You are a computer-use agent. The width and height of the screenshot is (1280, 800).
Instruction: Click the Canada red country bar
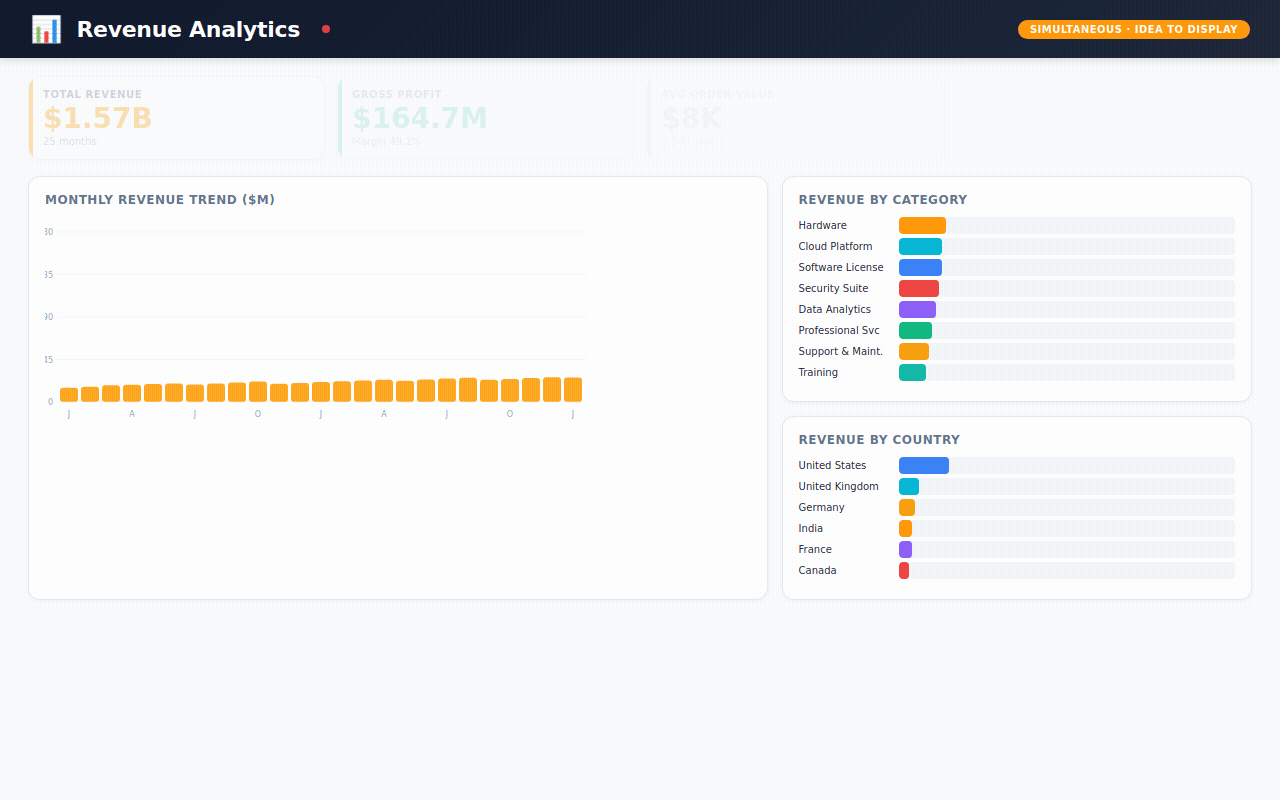[904, 571]
